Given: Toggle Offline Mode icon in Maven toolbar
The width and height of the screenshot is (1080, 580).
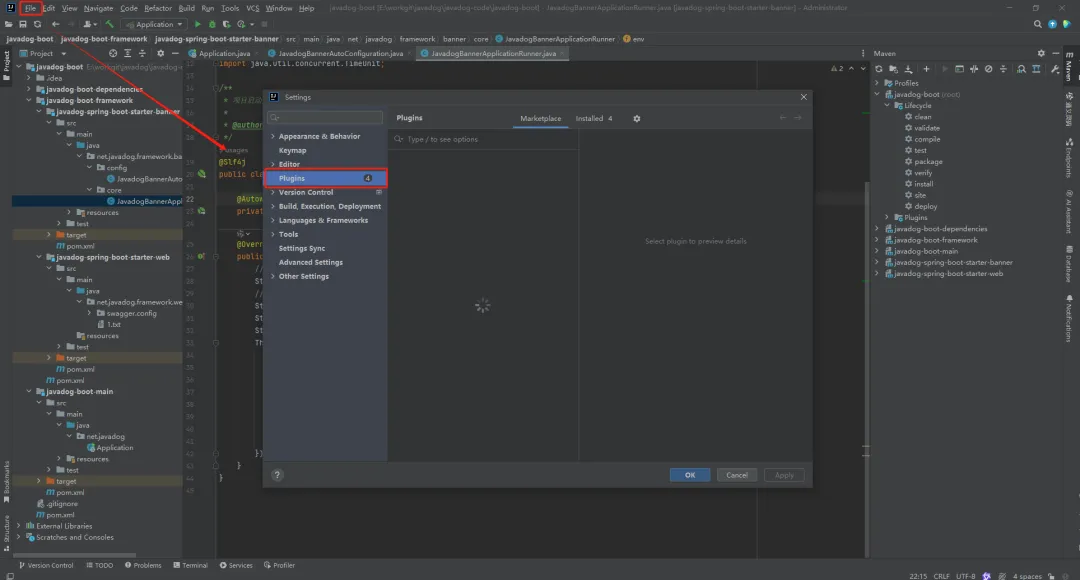Looking at the screenshot, I should [974, 69].
